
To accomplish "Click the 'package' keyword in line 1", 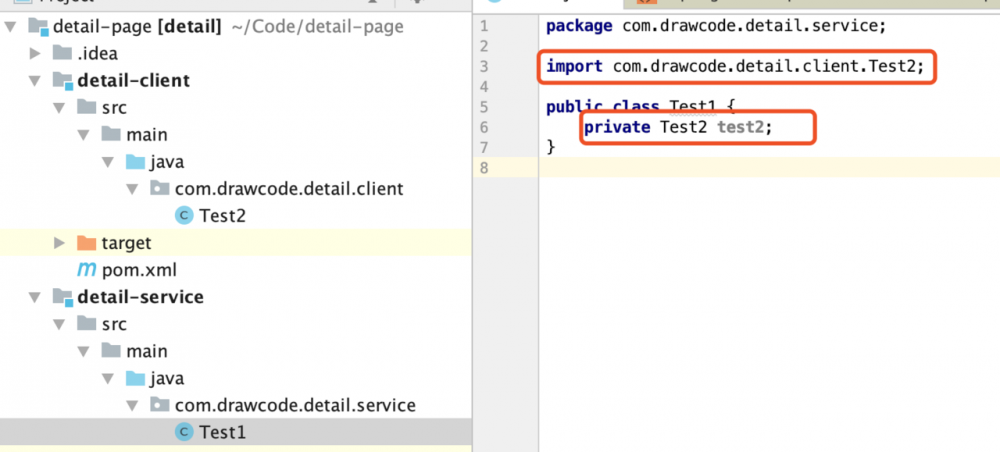I will click(580, 27).
